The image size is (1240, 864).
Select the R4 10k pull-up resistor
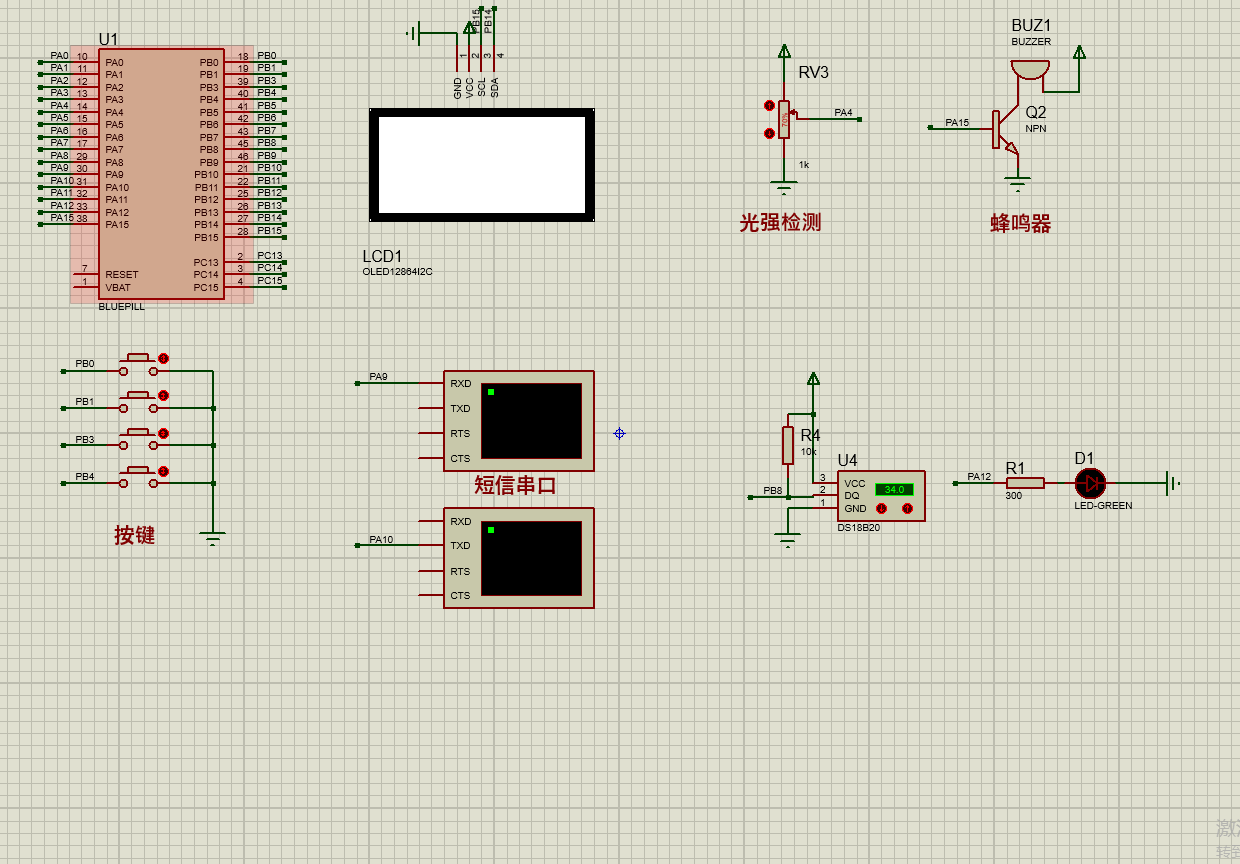788,445
